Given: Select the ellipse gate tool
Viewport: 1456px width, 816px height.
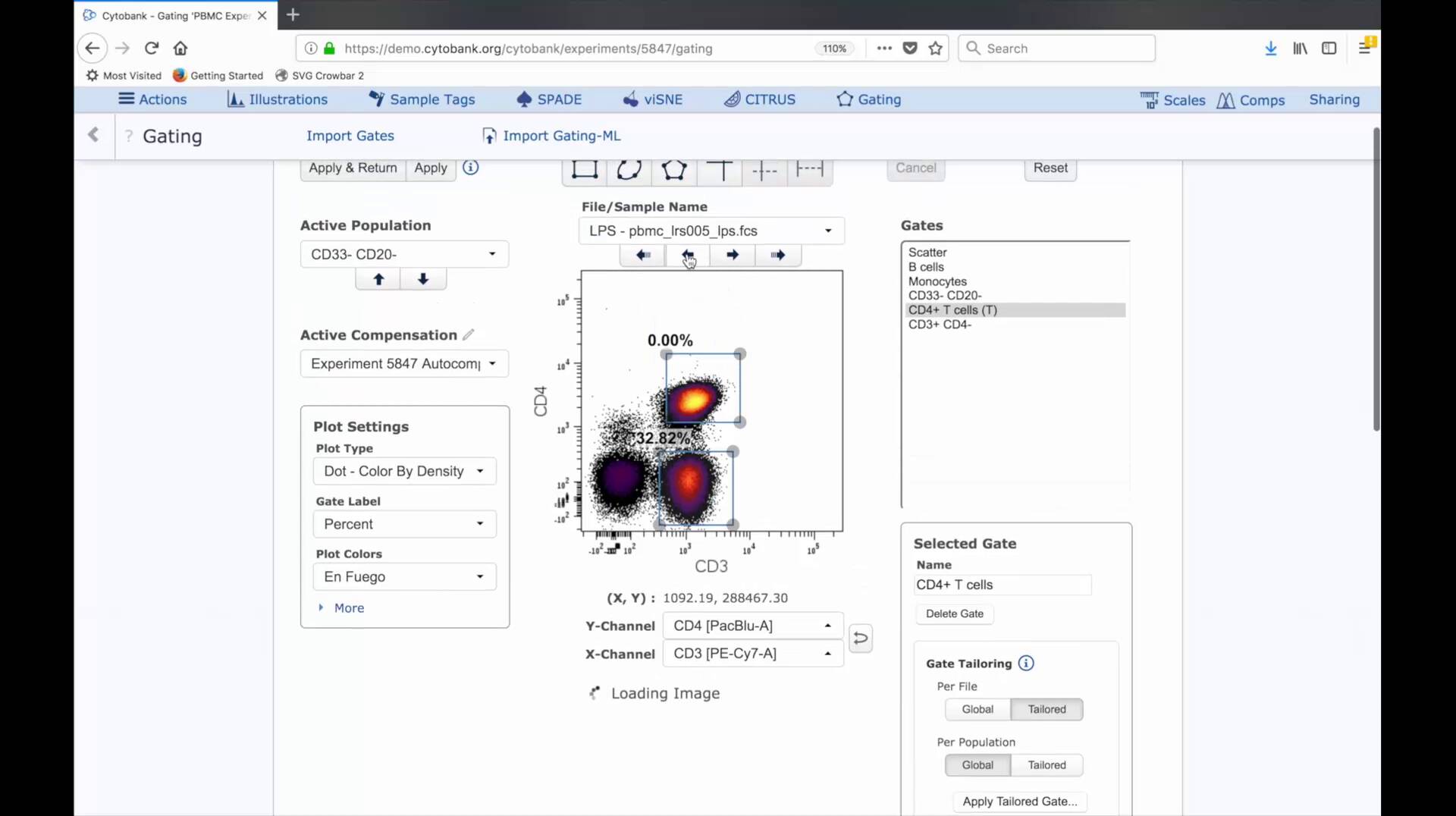Looking at the screenshot, I should pos(629,170).
